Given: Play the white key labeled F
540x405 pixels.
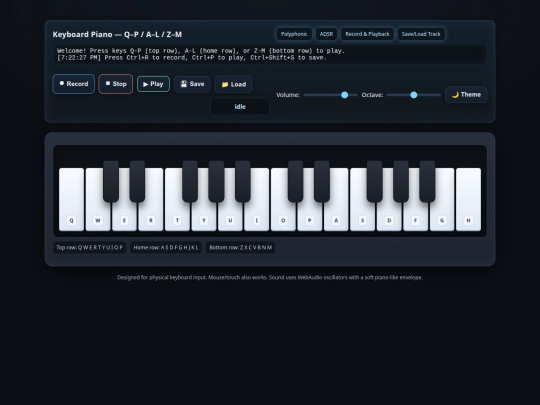Looking at the screenshot, I should (x=415, y=217).
